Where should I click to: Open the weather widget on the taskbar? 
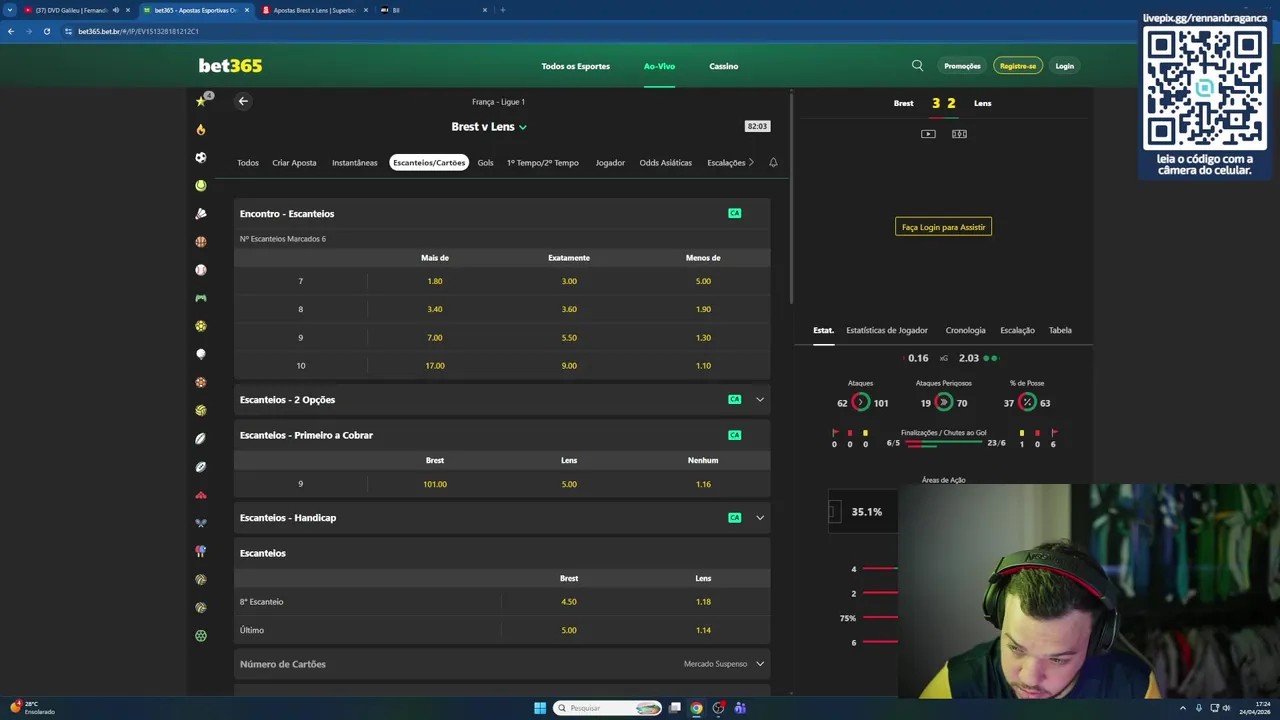[x=32, y=707]
